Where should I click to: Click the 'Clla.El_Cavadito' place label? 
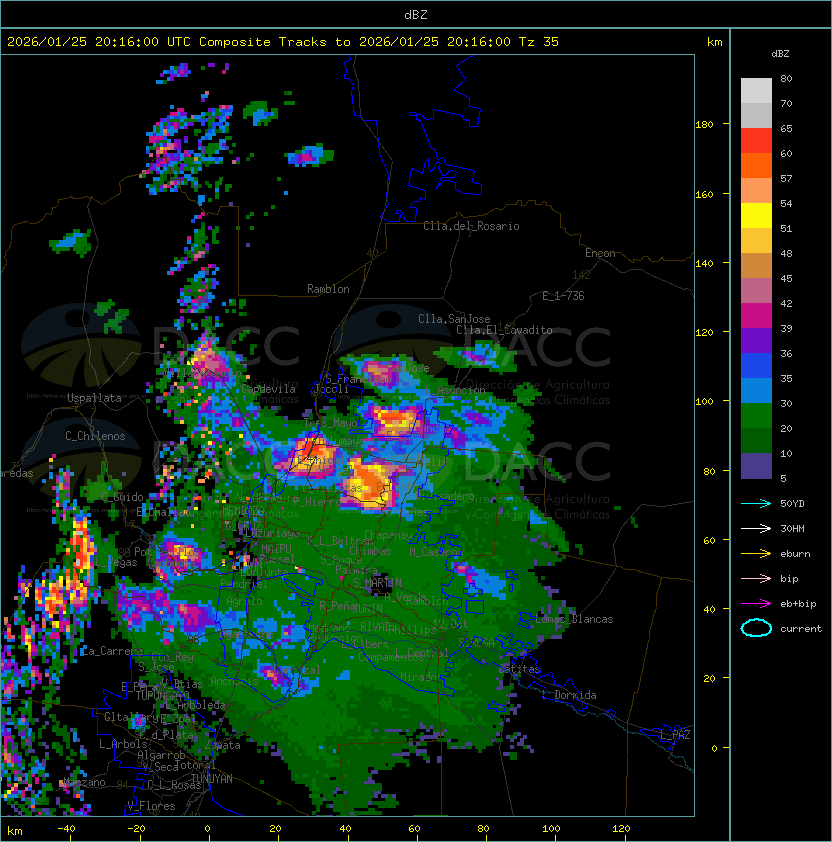(504, 330)
